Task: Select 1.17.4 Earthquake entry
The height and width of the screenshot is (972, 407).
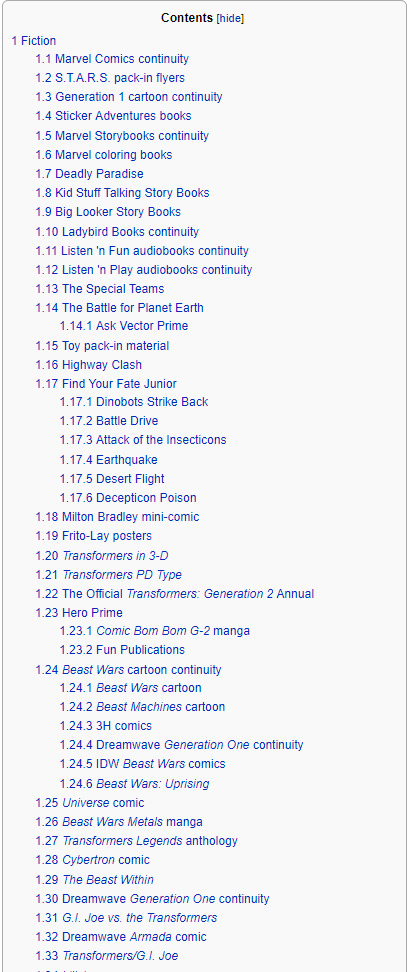Action: [108, 460]
